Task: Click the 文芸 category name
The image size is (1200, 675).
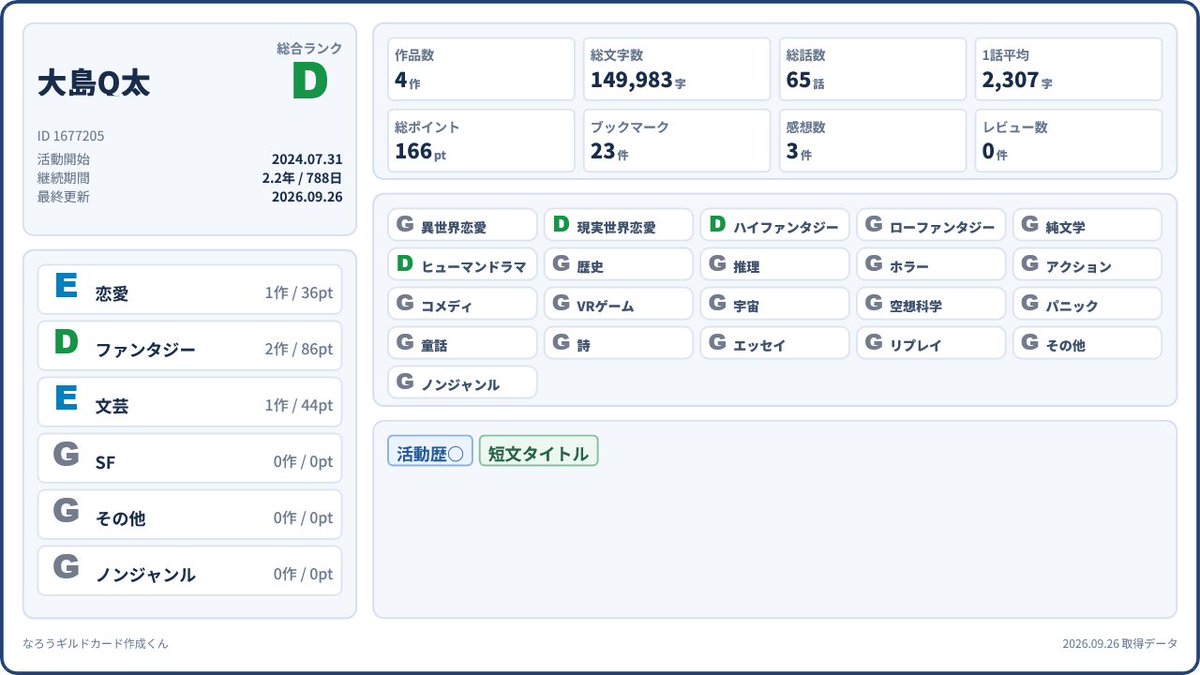Action: (x=112, y=406)
